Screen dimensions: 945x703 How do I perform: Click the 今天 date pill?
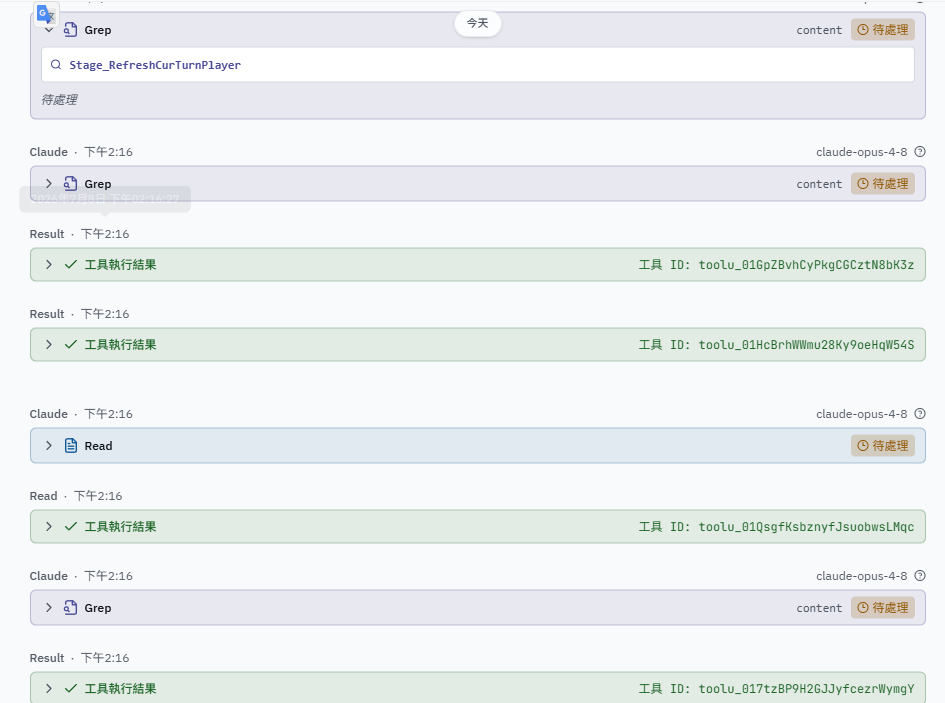pos(477,24)
